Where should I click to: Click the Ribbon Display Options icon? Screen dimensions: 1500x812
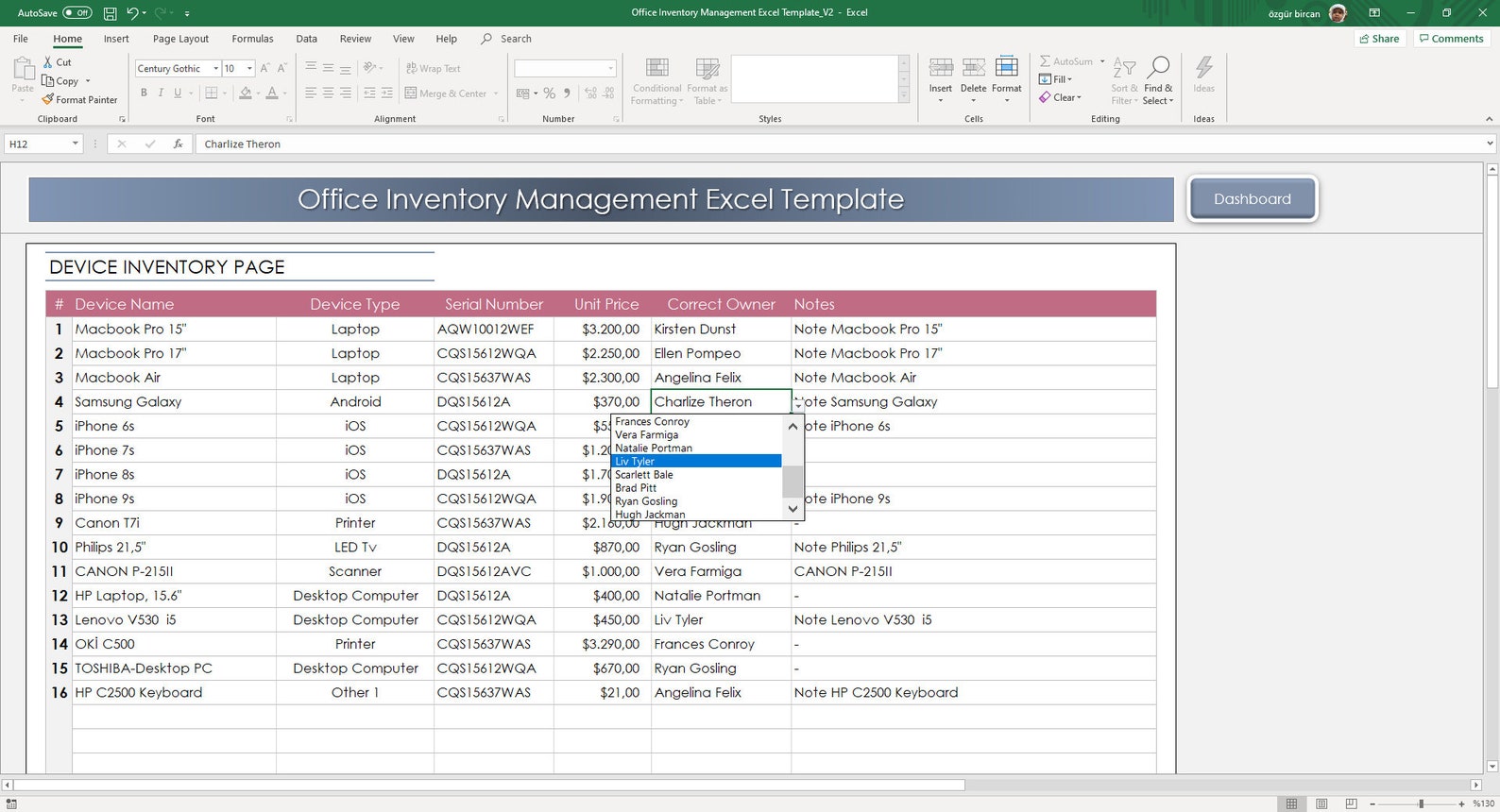click(1374, 13)
